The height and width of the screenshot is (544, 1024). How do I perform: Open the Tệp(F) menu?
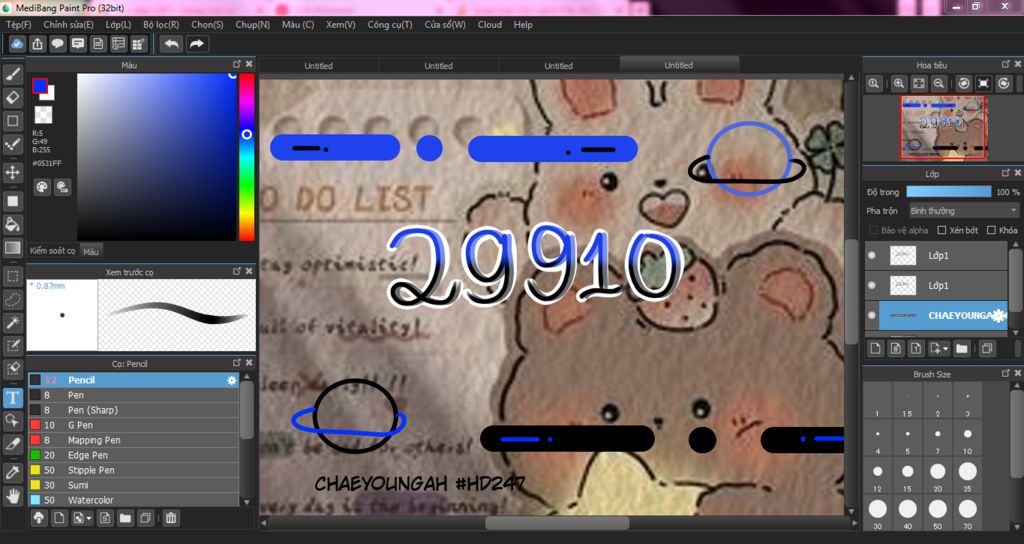pyautogui.click(x=19, y=25)
